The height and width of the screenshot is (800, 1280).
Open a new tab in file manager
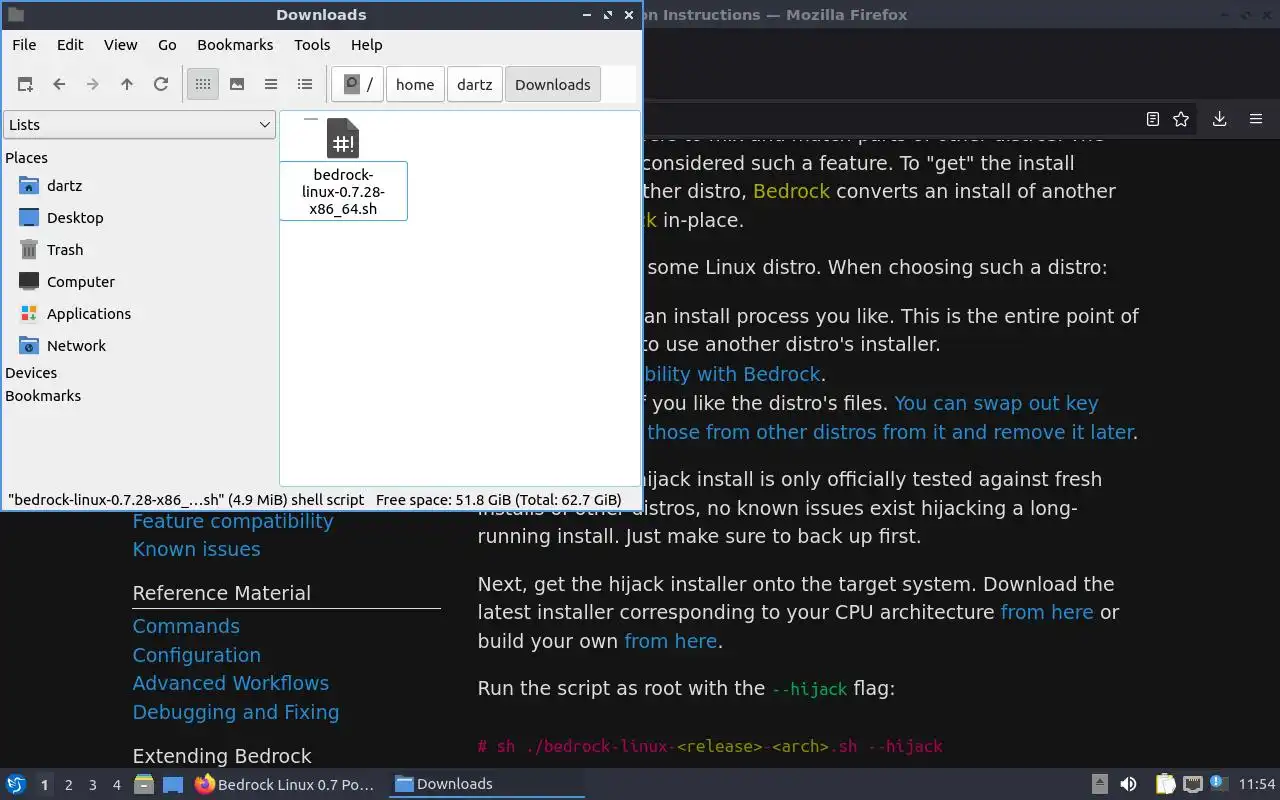[x=25, y=85]
